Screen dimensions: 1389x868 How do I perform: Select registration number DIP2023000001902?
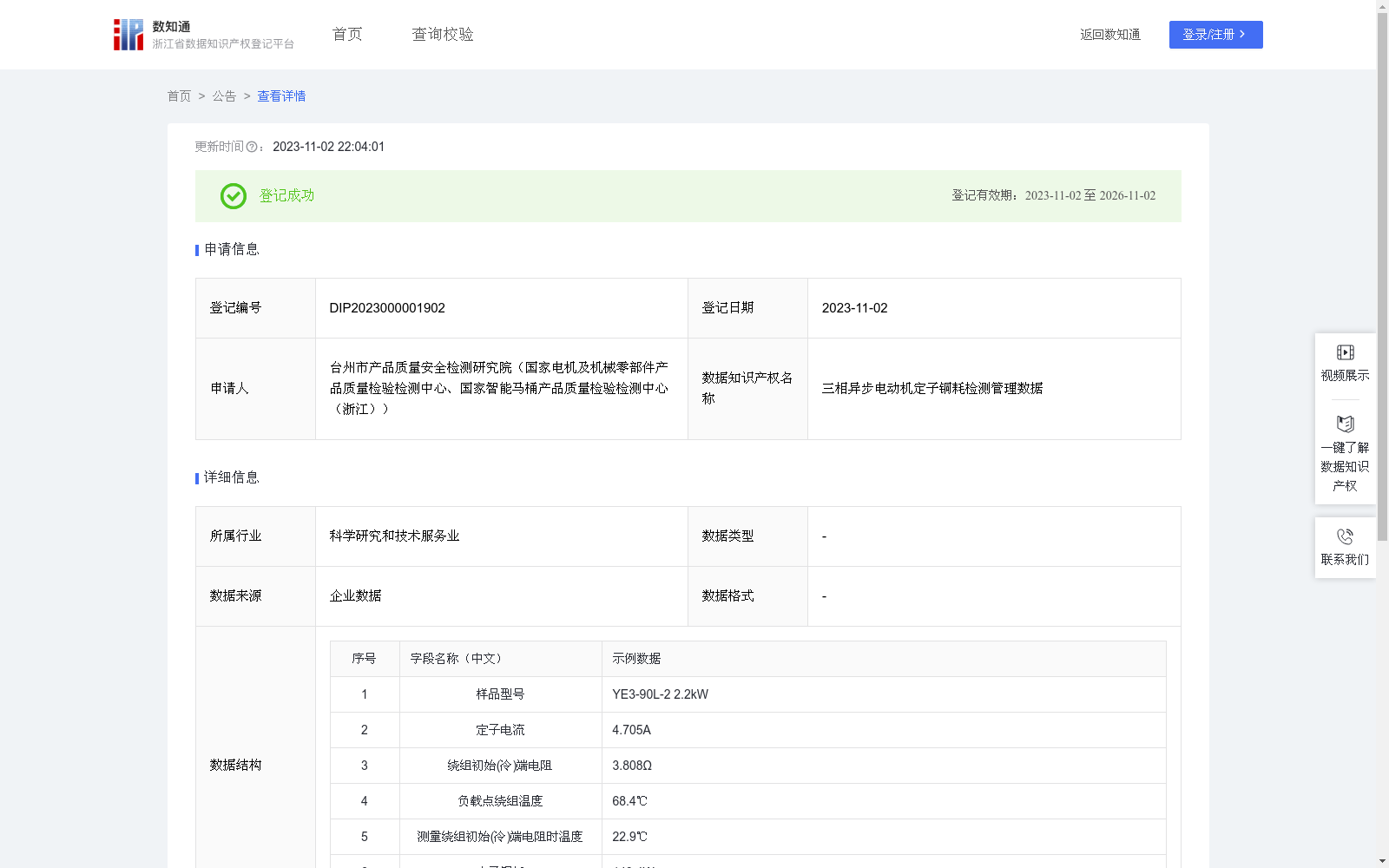coord(387,308)
